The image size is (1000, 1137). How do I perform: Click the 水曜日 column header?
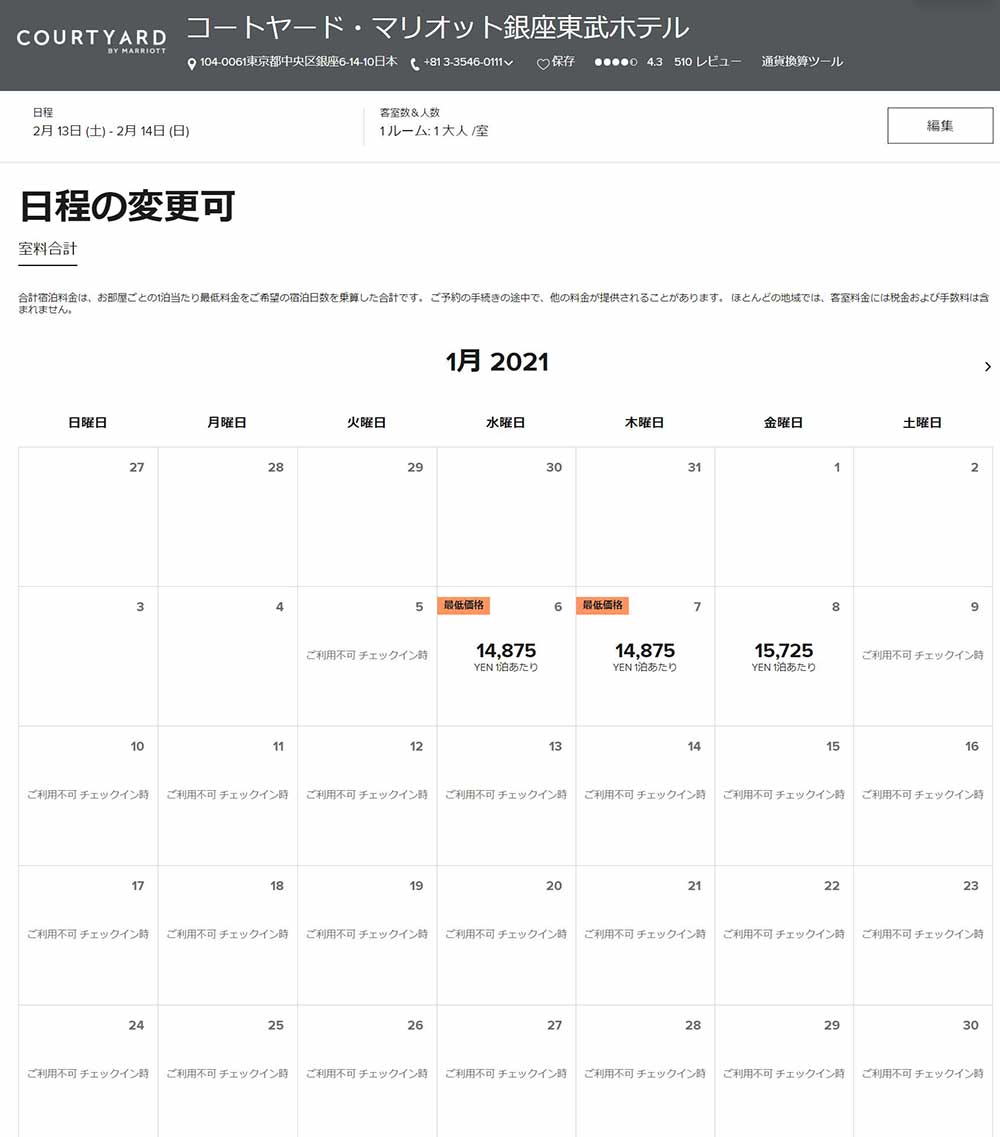pos(505,422)
